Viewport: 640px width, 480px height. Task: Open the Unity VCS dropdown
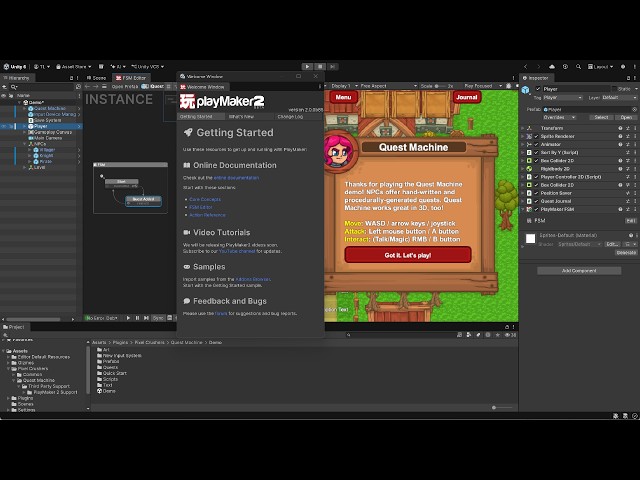[147, 67]
